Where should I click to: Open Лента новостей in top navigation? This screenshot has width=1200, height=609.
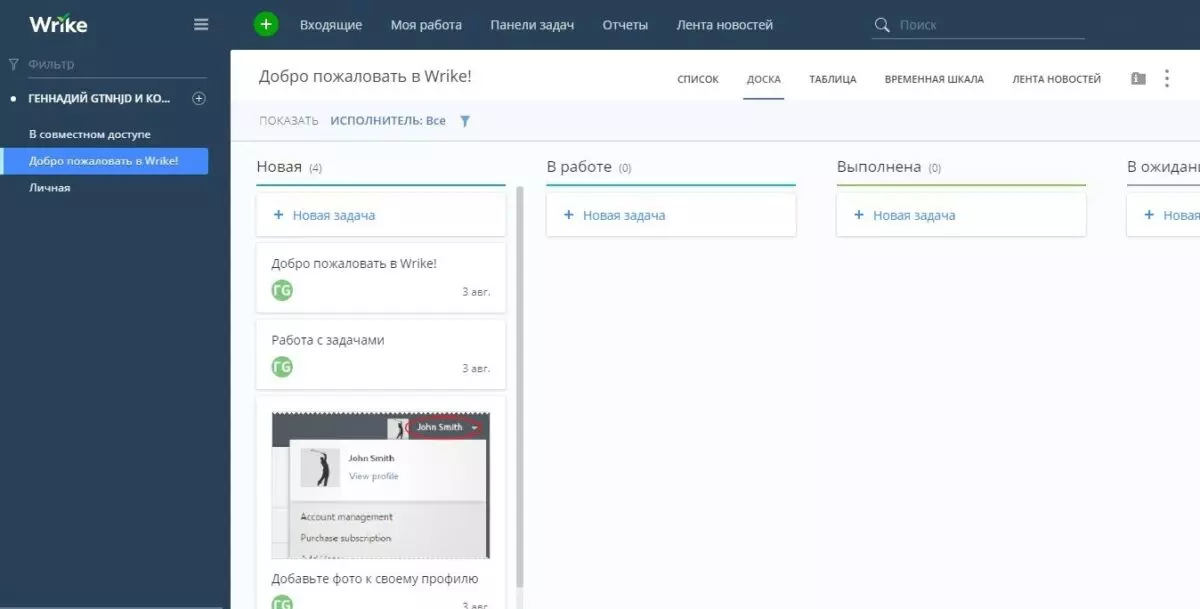point(724,25)
